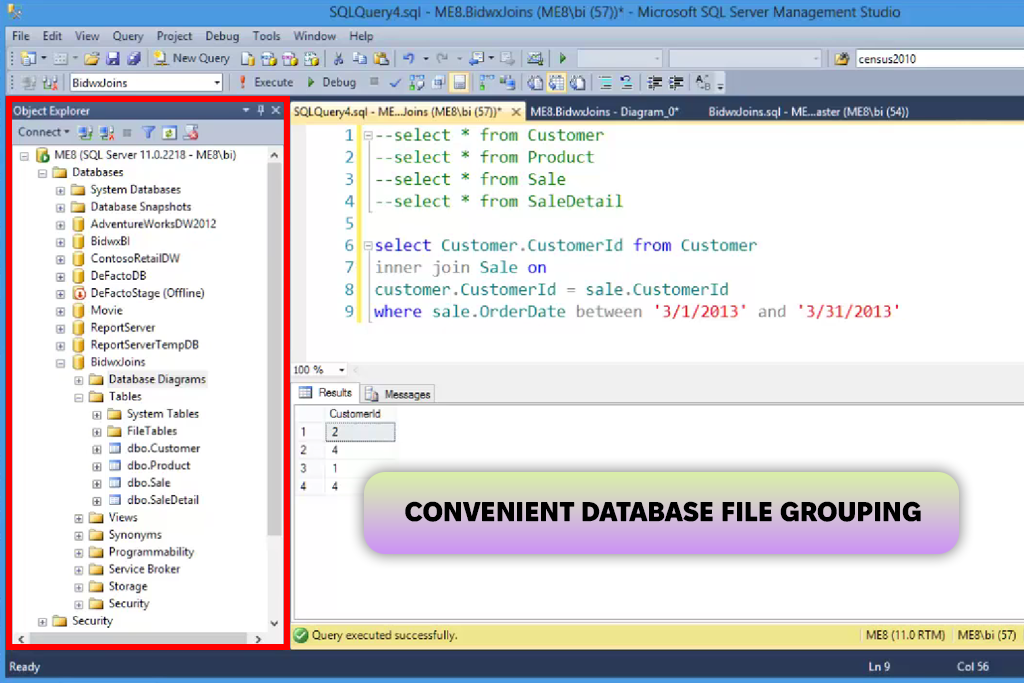Screen dimensions: 1024x683
Task: Open the Messages results tab
Action: 398,394
